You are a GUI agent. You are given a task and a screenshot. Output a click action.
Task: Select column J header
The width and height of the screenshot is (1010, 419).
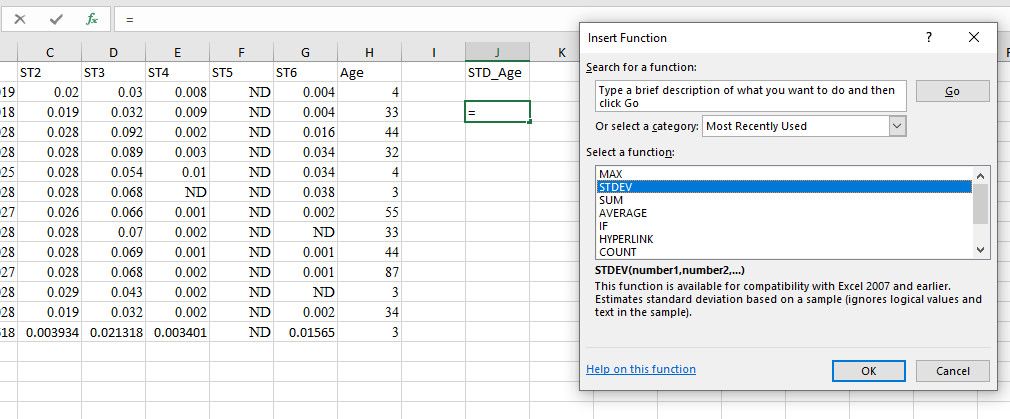coord(497,53)
